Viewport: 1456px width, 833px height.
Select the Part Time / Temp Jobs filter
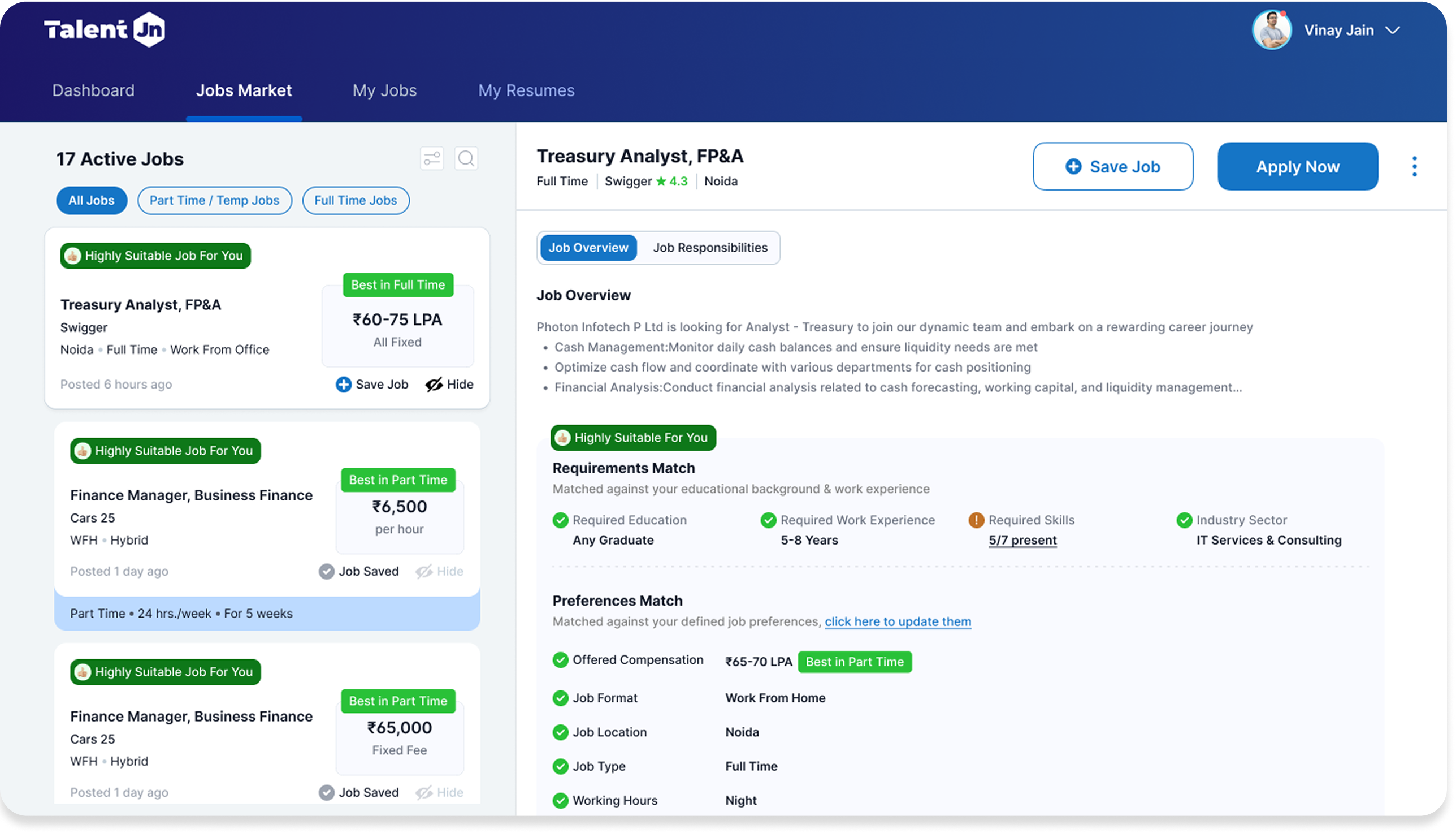point(214,200)
